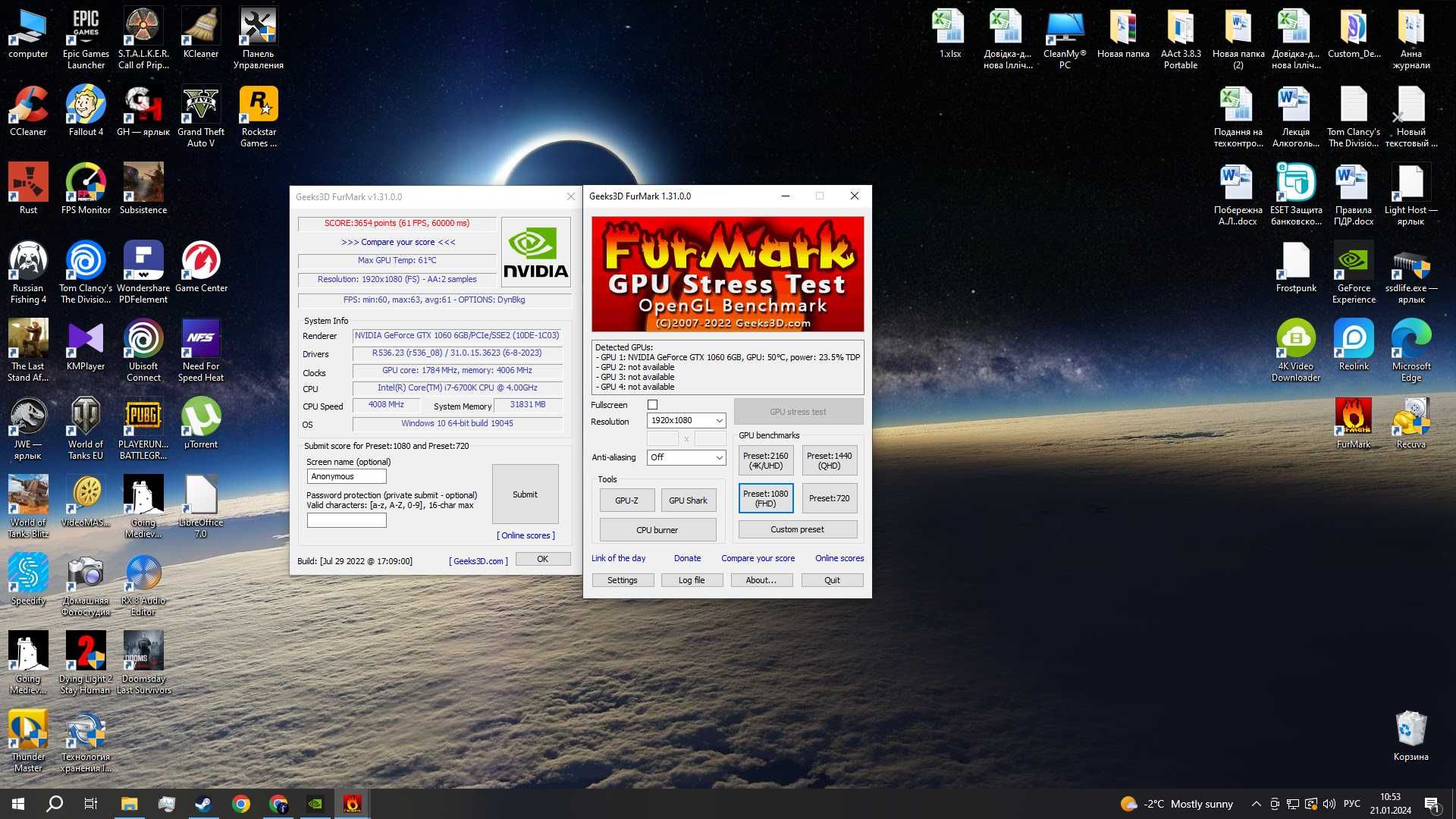
Task: Open µTorrent desktop icon
Action: click(201, 423)
